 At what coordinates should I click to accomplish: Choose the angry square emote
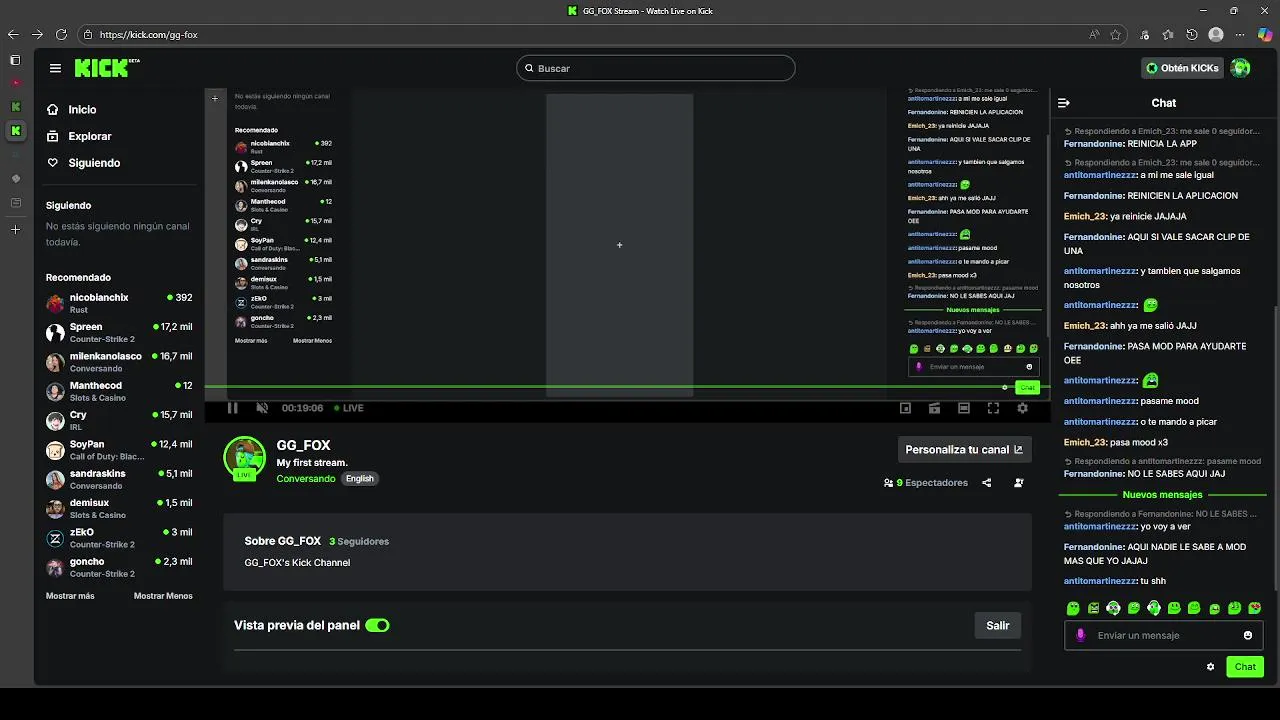click(1093, 608)
